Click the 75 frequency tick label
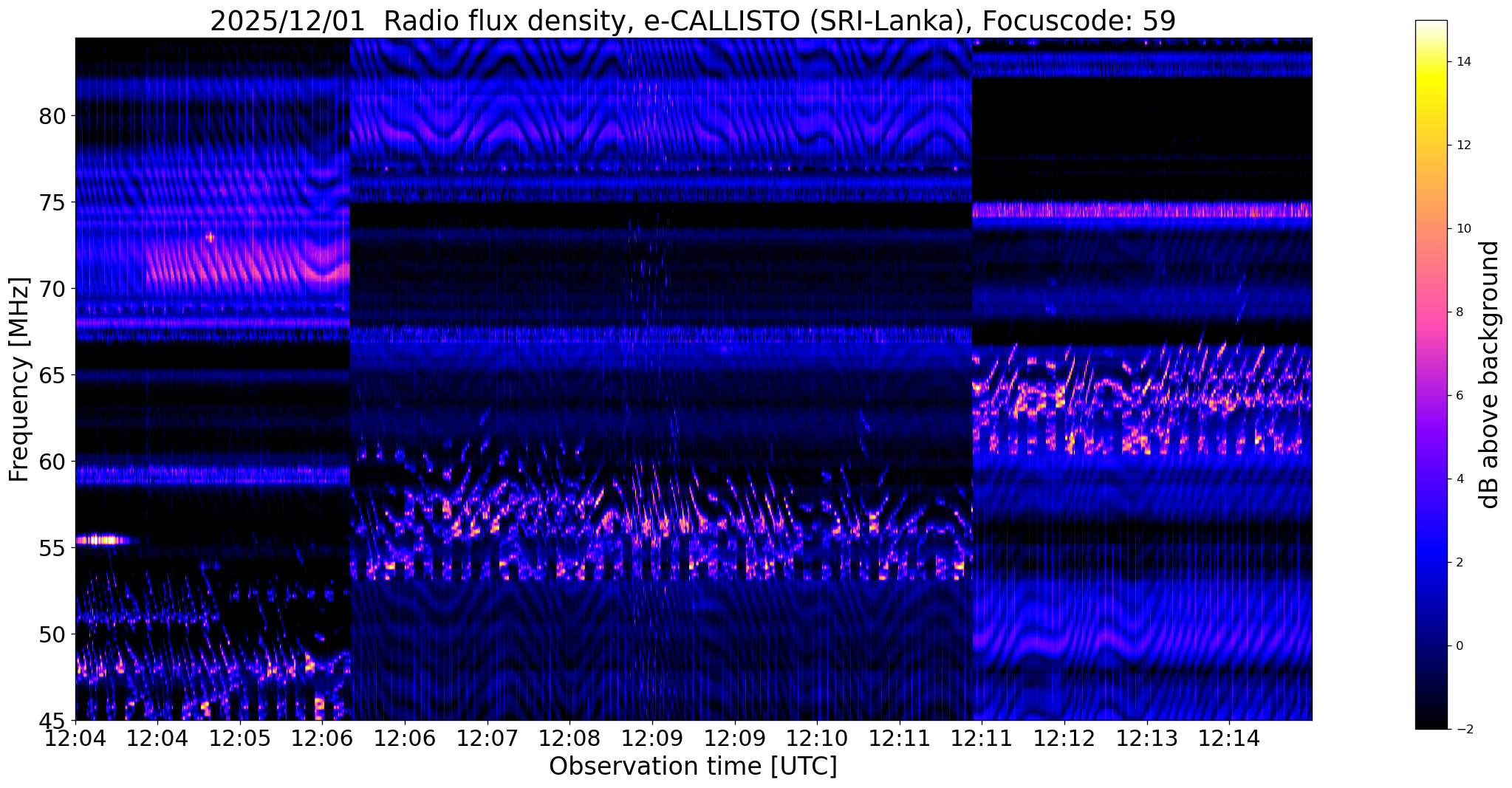Screen dimensions: 1512x788 [x=54, y=202]
